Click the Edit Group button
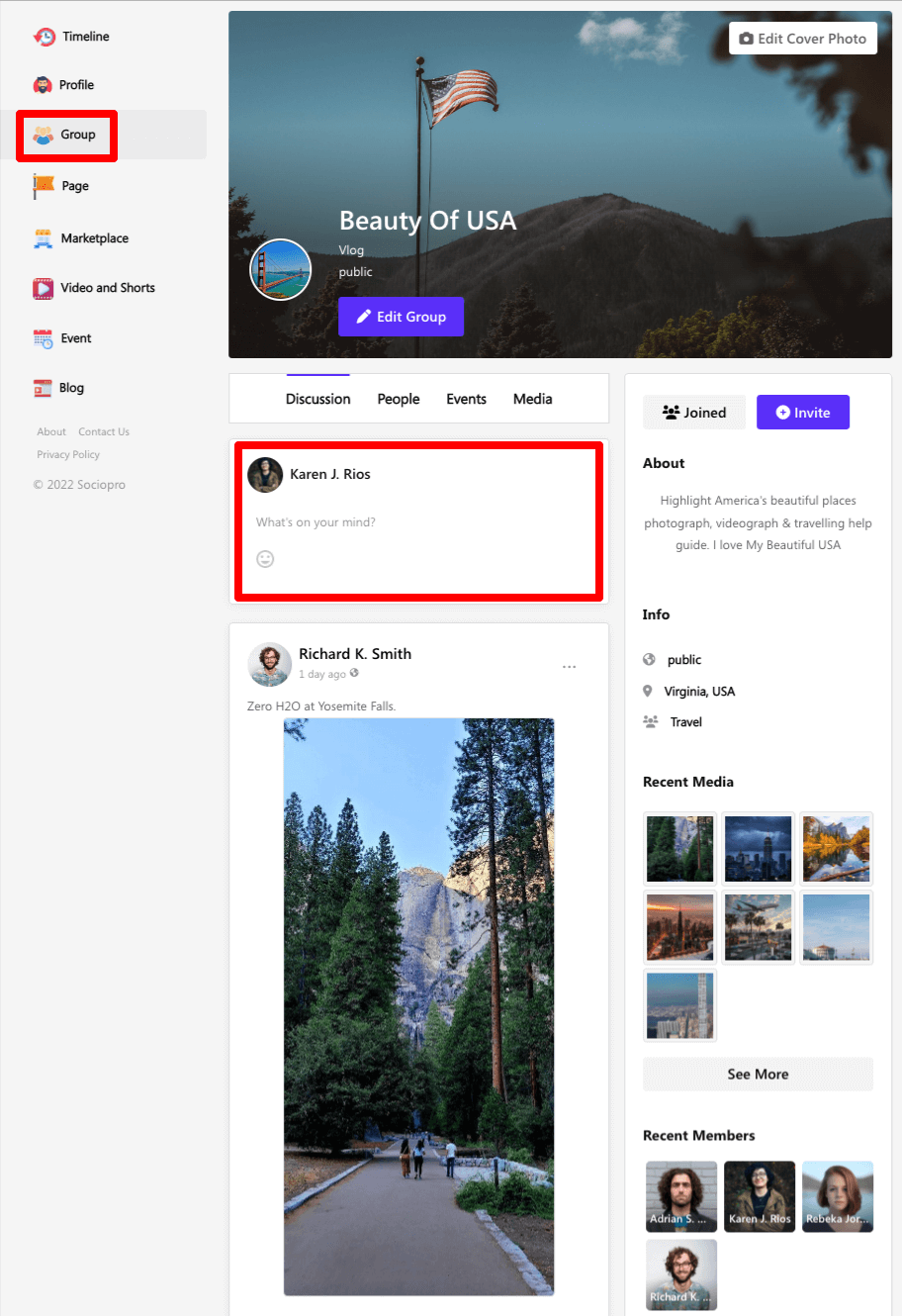902x1316 pixels. (x=401, y=317)
